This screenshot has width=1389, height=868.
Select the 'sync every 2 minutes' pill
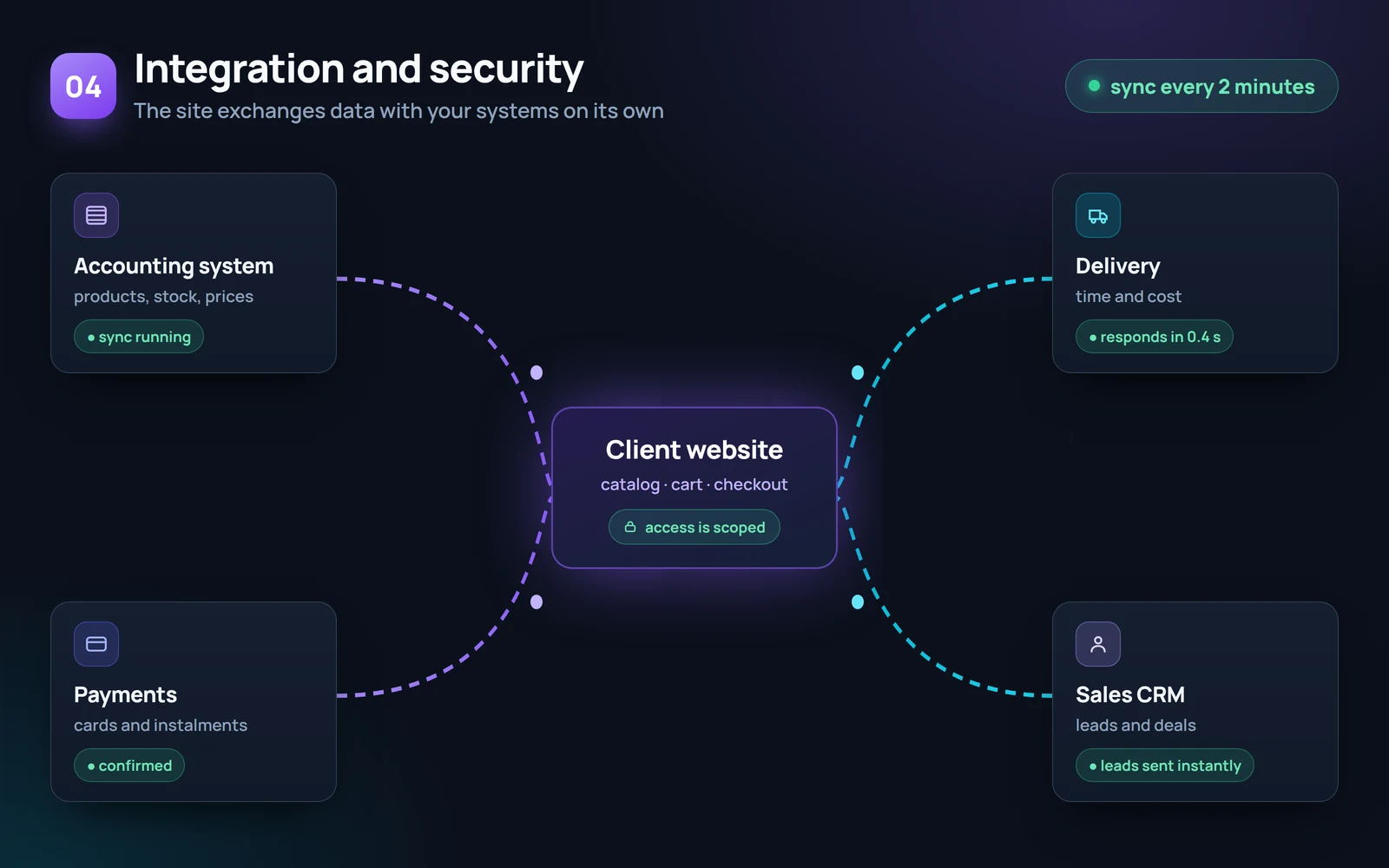[1201, 86]
